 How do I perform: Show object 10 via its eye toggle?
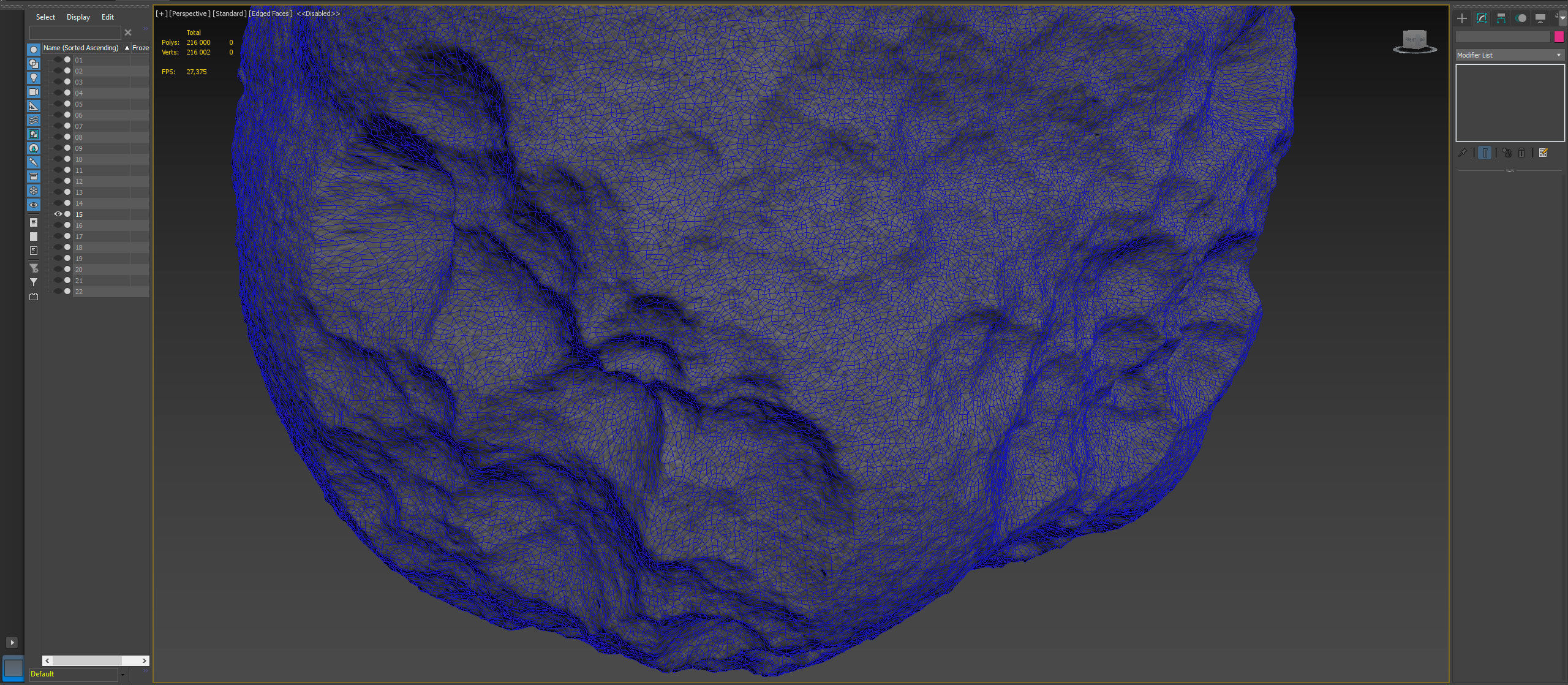pos(58,159)
